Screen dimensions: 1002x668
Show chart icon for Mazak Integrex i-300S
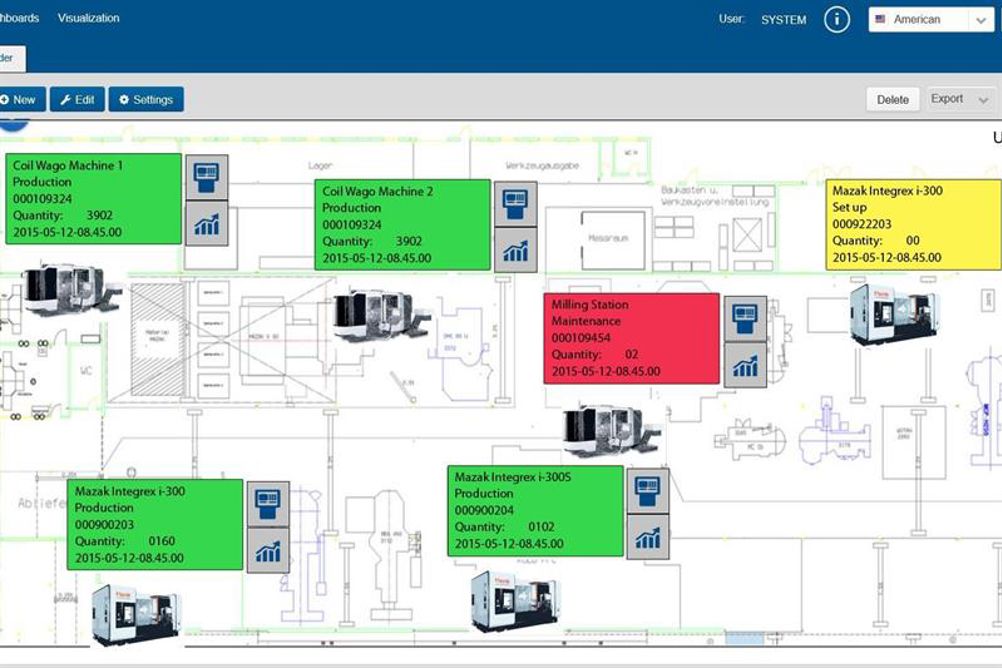coord(647,537)
